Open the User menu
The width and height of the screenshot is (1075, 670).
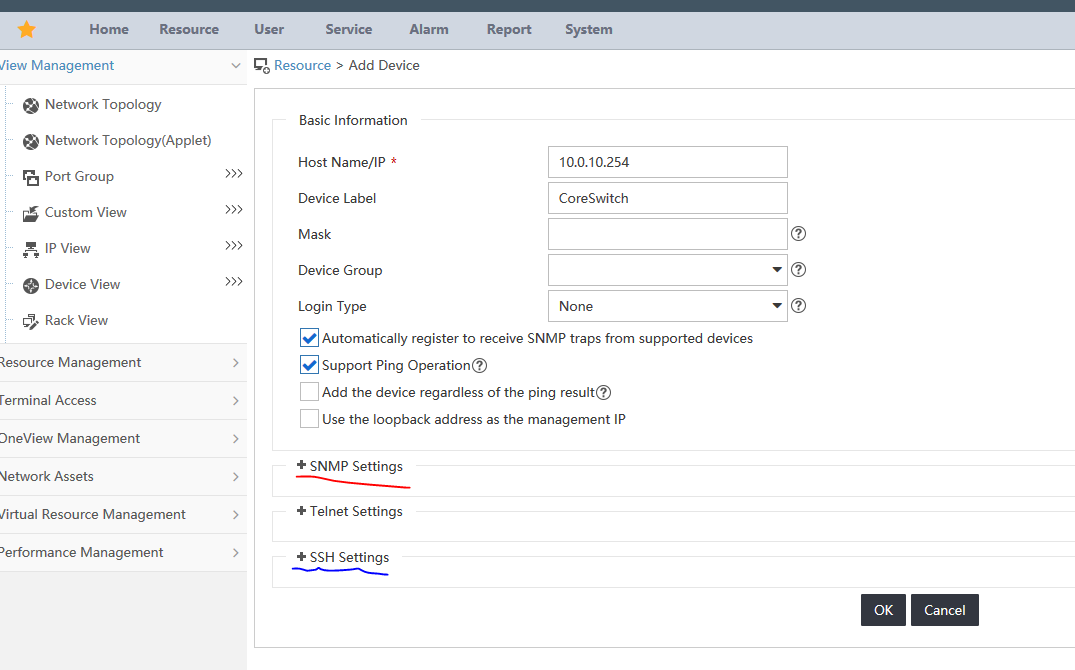(269, 29)
